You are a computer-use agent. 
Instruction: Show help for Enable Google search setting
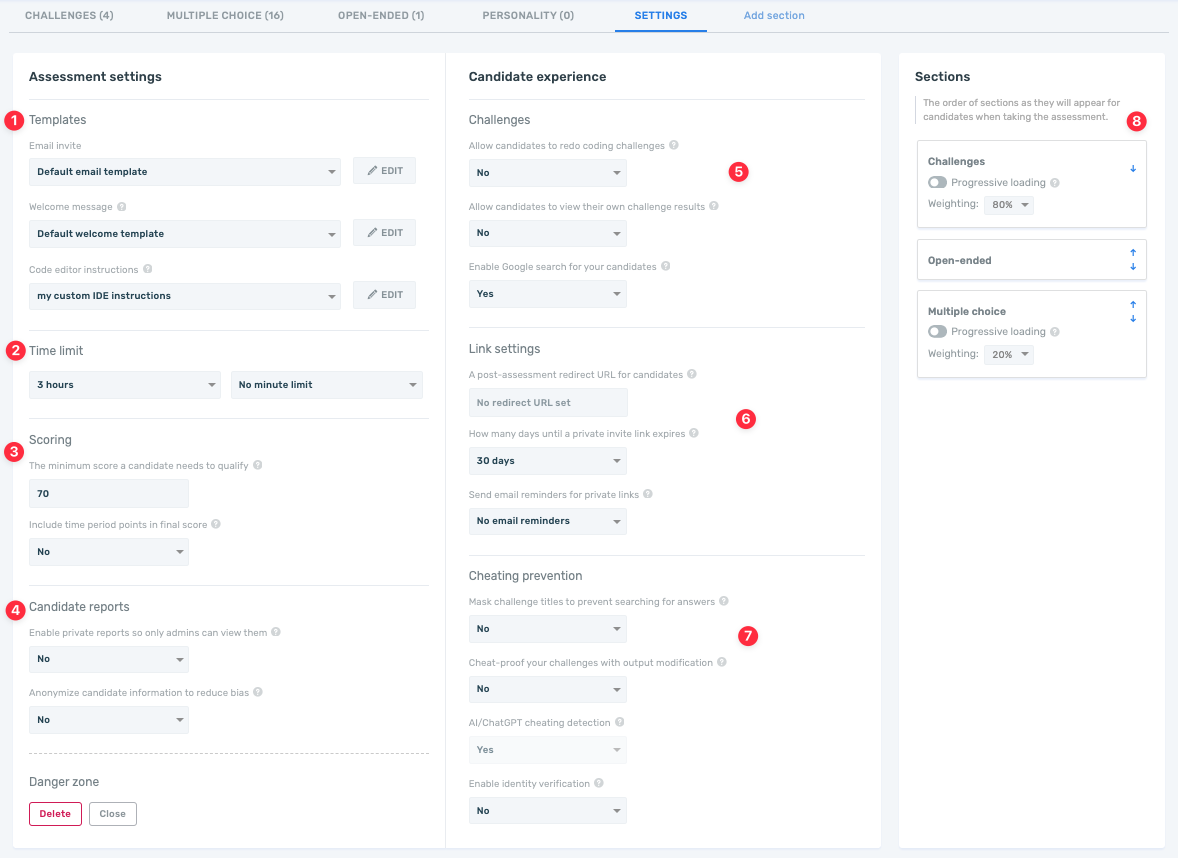(x=666, y=267)
